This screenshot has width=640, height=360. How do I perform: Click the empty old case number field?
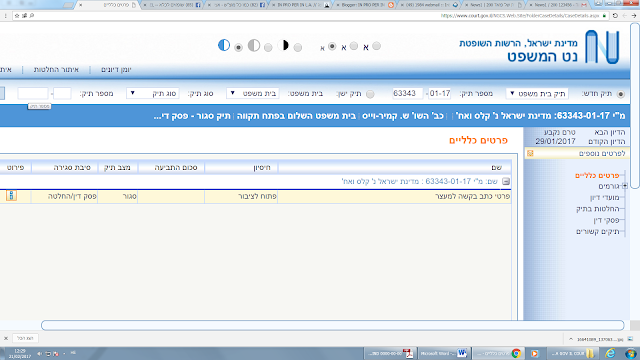(33, 93)
